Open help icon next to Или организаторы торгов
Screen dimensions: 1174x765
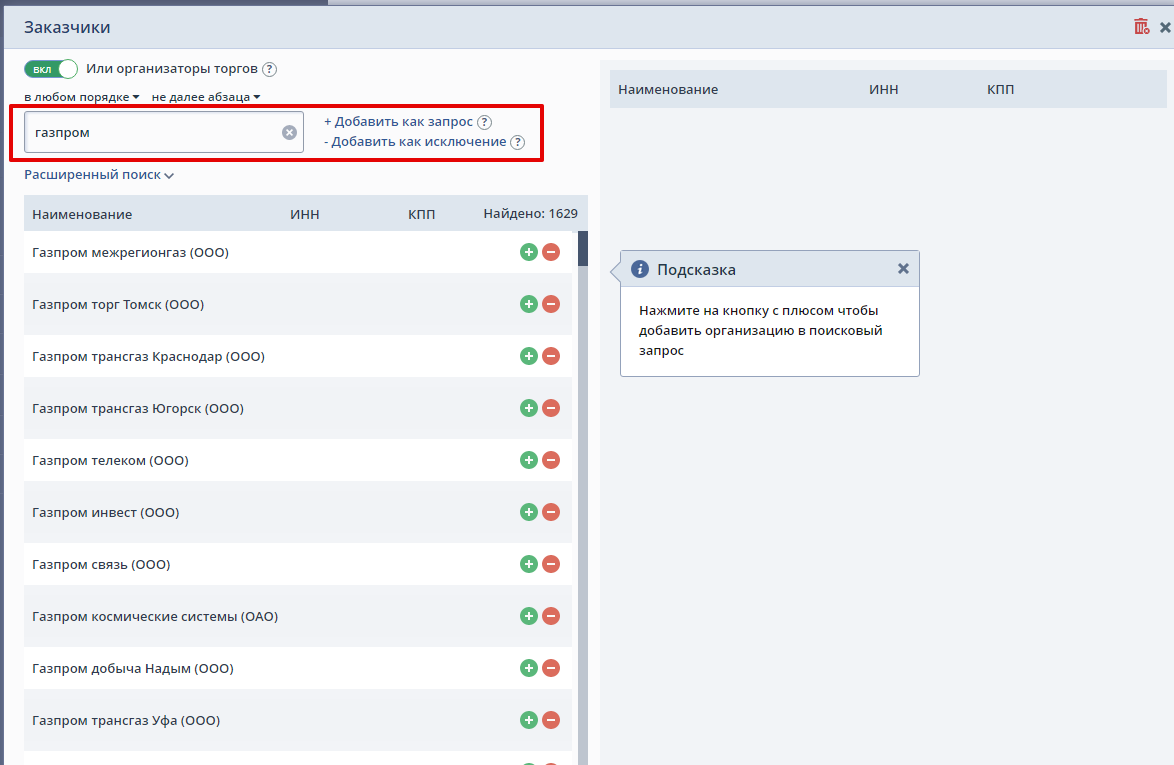[270, 69]
